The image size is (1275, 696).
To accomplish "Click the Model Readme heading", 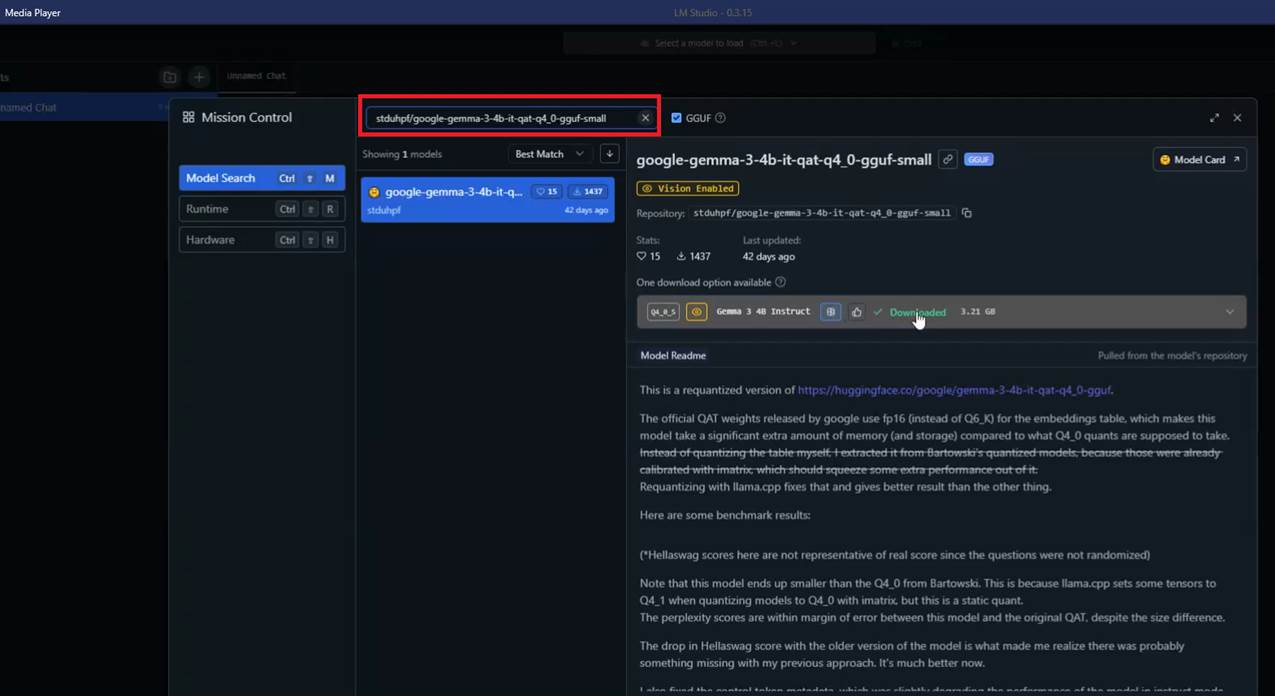I will 673,355.
